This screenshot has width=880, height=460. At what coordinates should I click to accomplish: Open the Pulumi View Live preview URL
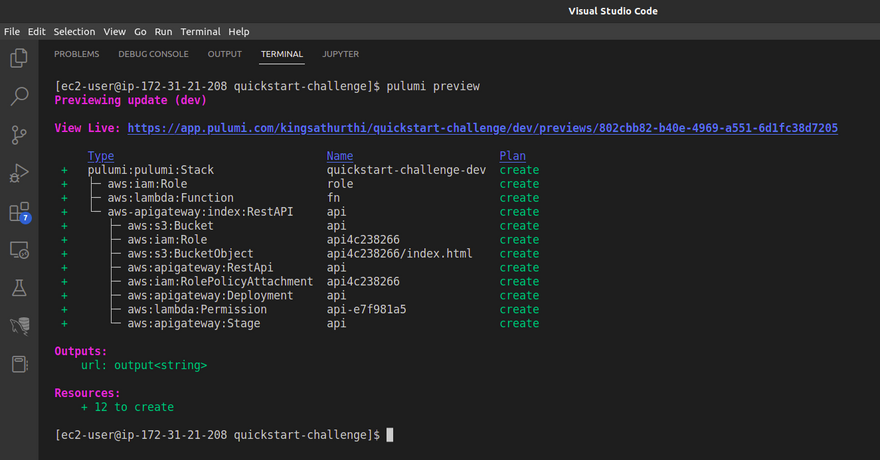coord(482,128)
